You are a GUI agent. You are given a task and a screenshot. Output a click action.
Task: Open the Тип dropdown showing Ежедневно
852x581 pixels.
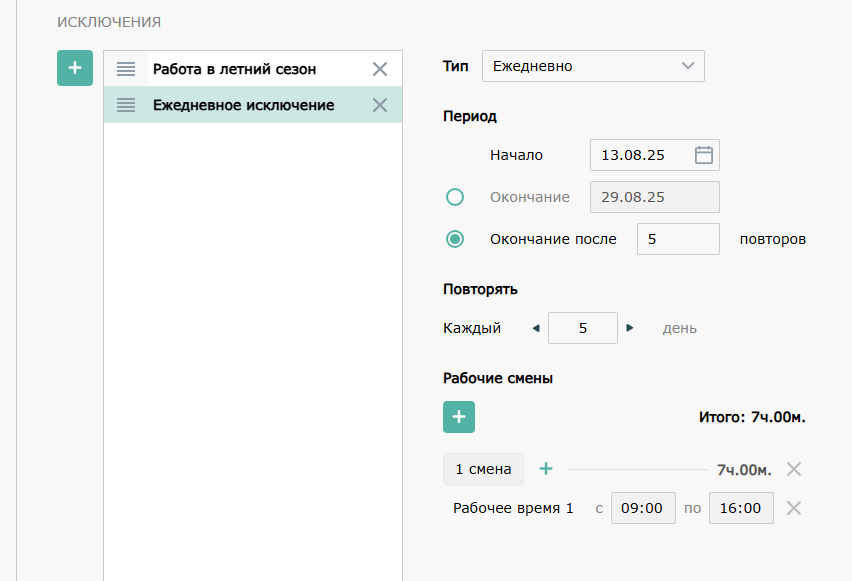click(593, 66)
